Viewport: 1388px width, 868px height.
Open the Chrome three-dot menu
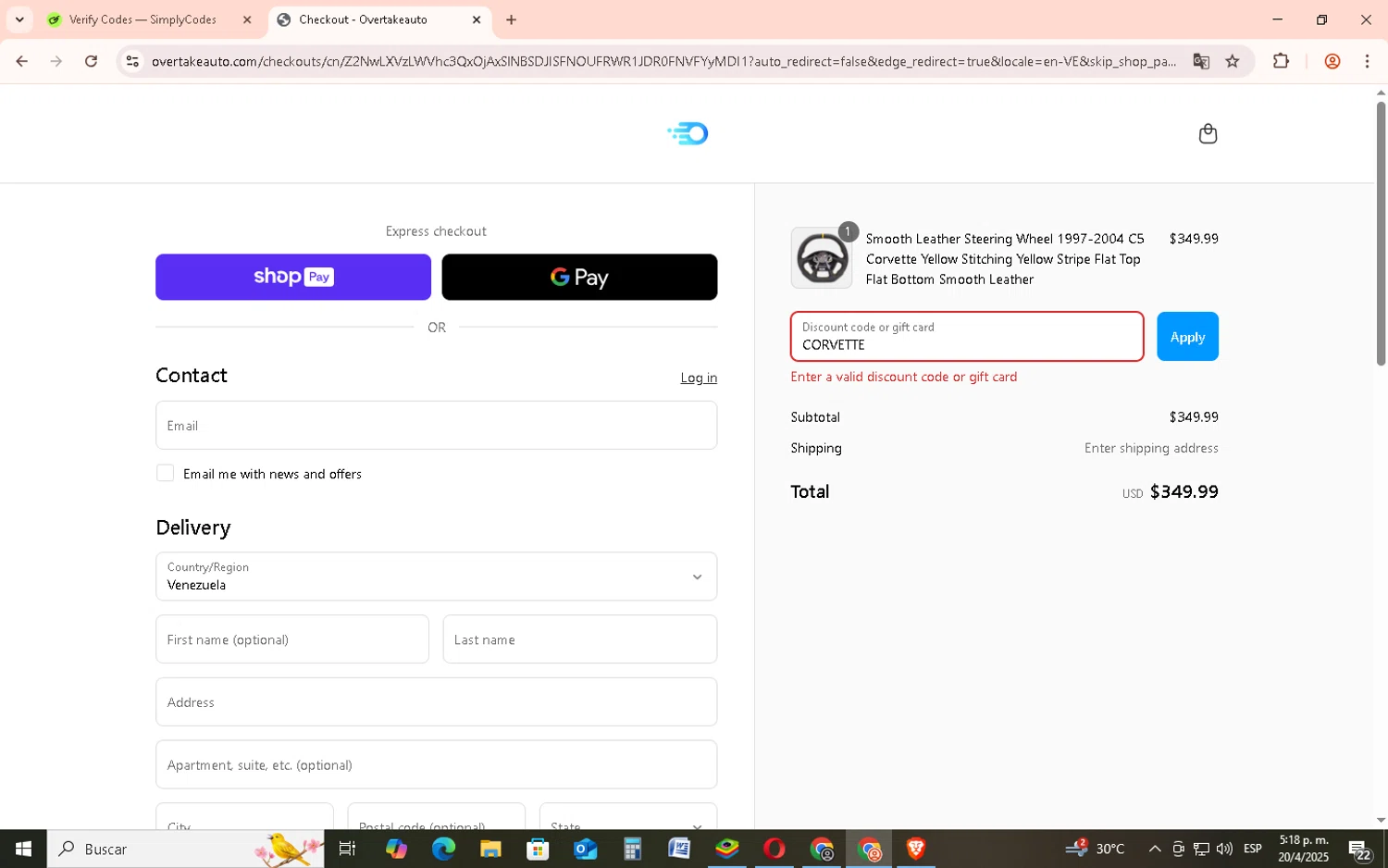(1367, 61)
